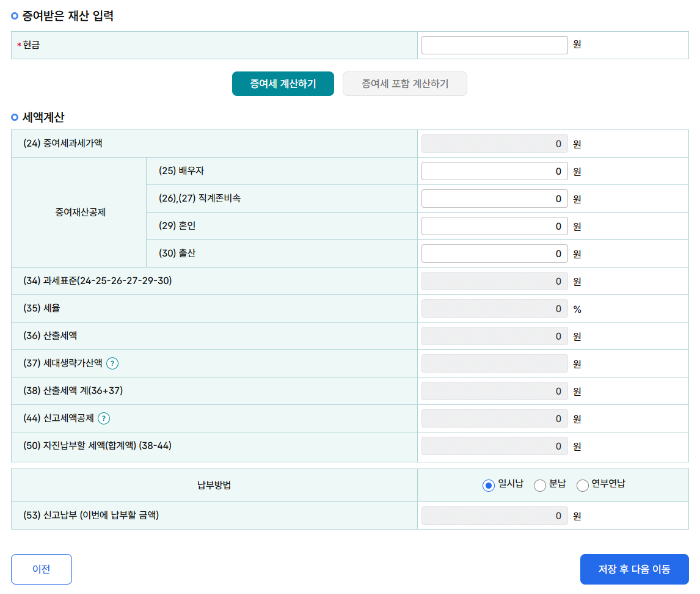Click the (53) 신고납부 (이번에 납부할 금액) label
This screenshot has height=594, width=700.
[x=91, y=515]
